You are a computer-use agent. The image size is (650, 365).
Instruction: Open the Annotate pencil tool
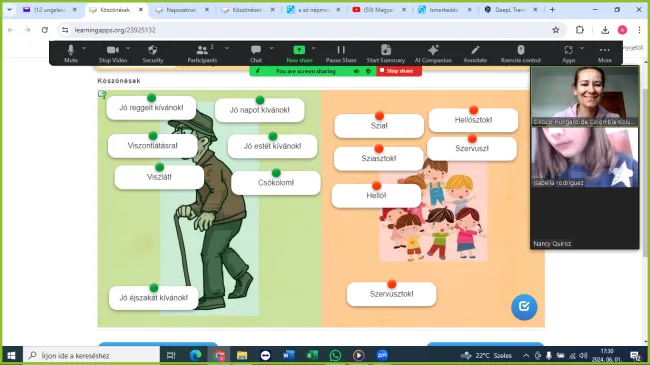(475, 54)
